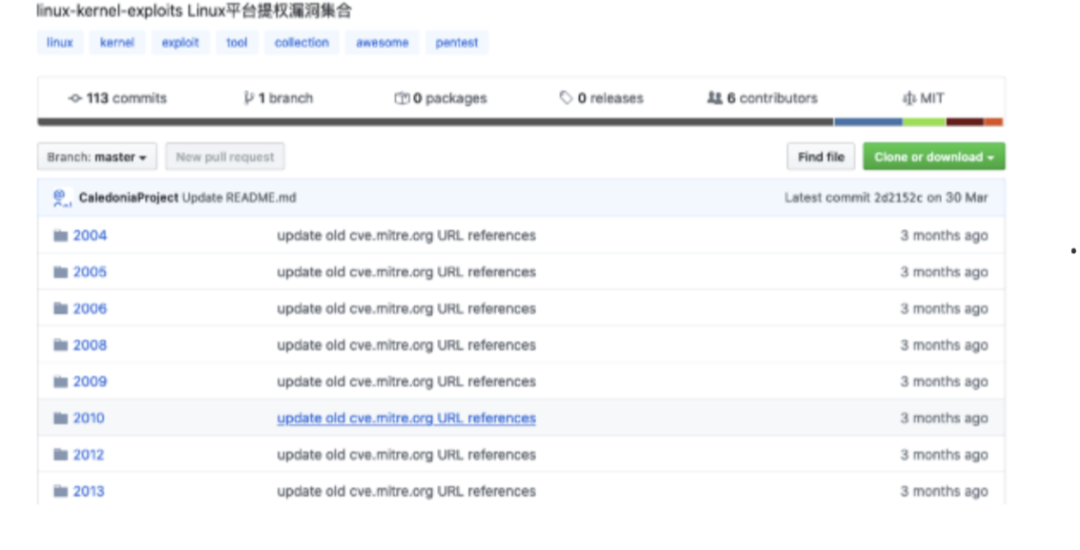Click linux-kernel-exploits repository description text
1080x550 pixels.
194,11
